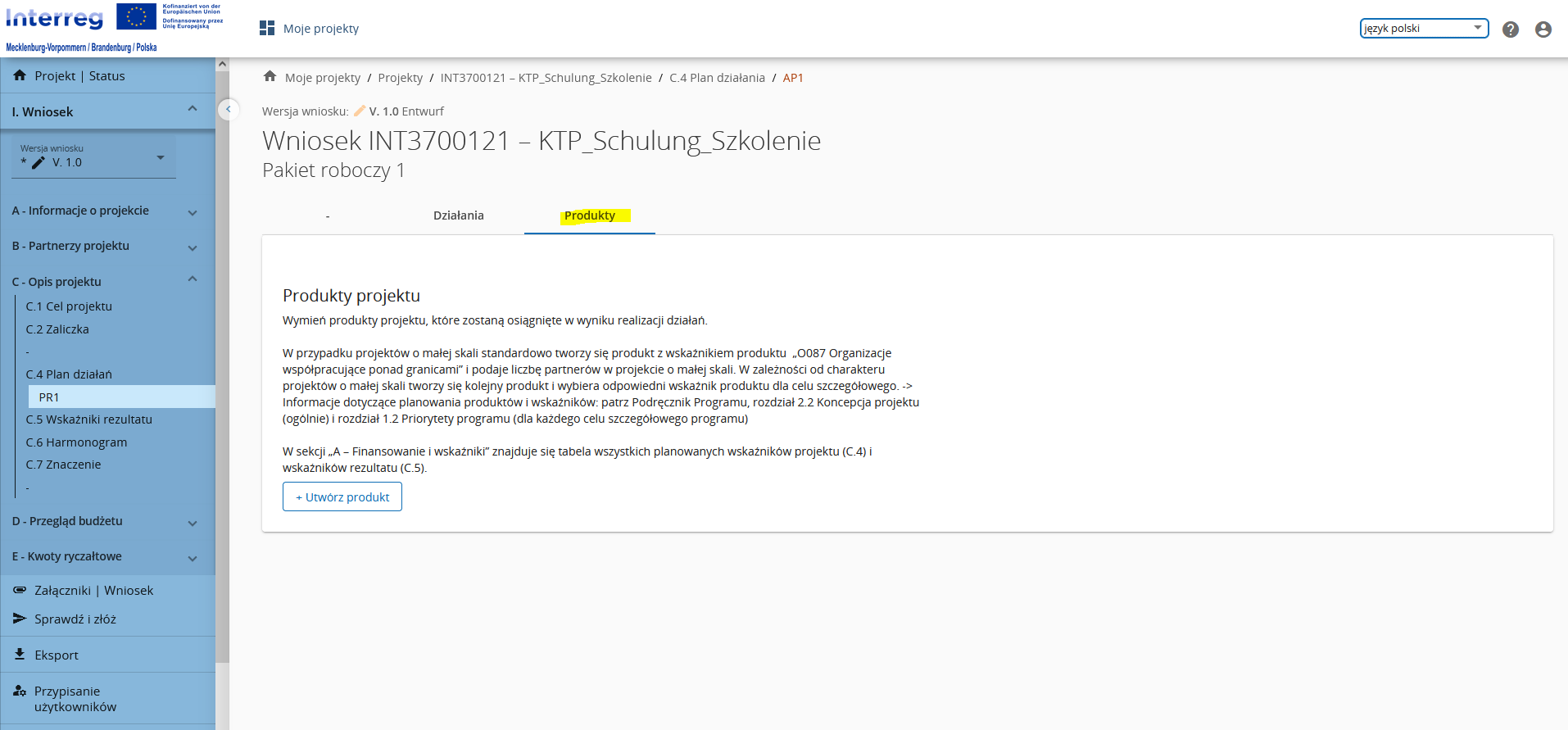This screenshot has height=730, width=1568.
Task: Expand A - Informacje o projekcie section
Action: point(105,211)
